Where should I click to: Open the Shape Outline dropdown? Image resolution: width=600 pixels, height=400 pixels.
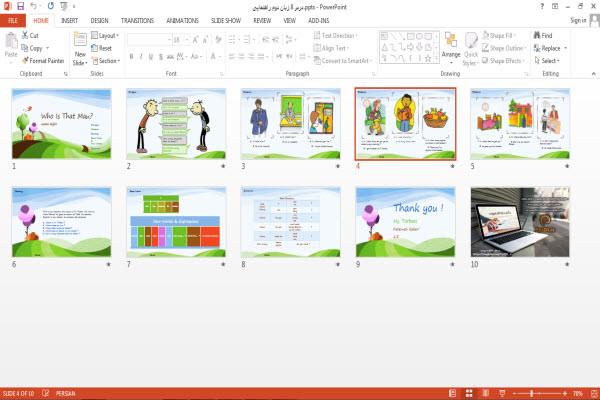pyautogui.click(x=504, y=48)
